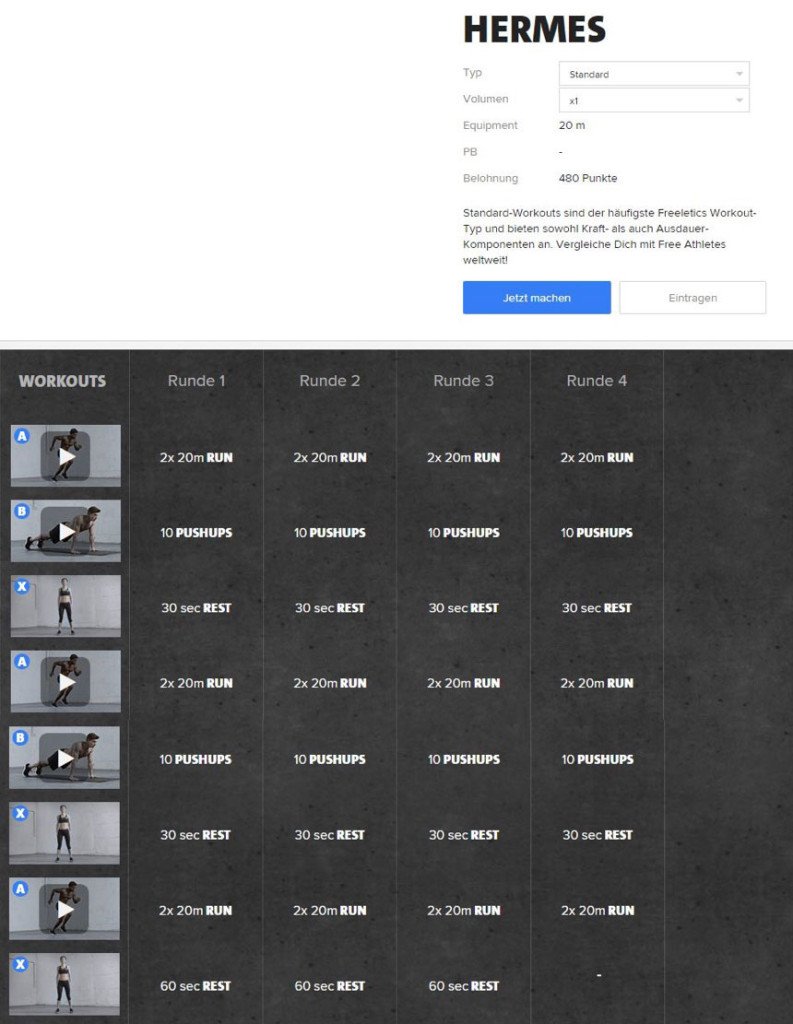The width and height of the screenshot is (793, 1024).
Task: Click first-row 2x 20m RUN in Runde 2
Action: point(330,458)
